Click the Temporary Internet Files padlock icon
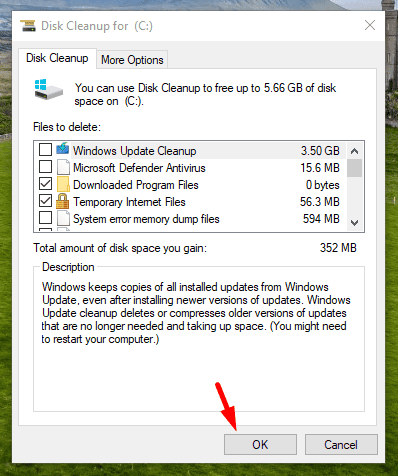Screen dimensions: 398x476 click(63, 201)
